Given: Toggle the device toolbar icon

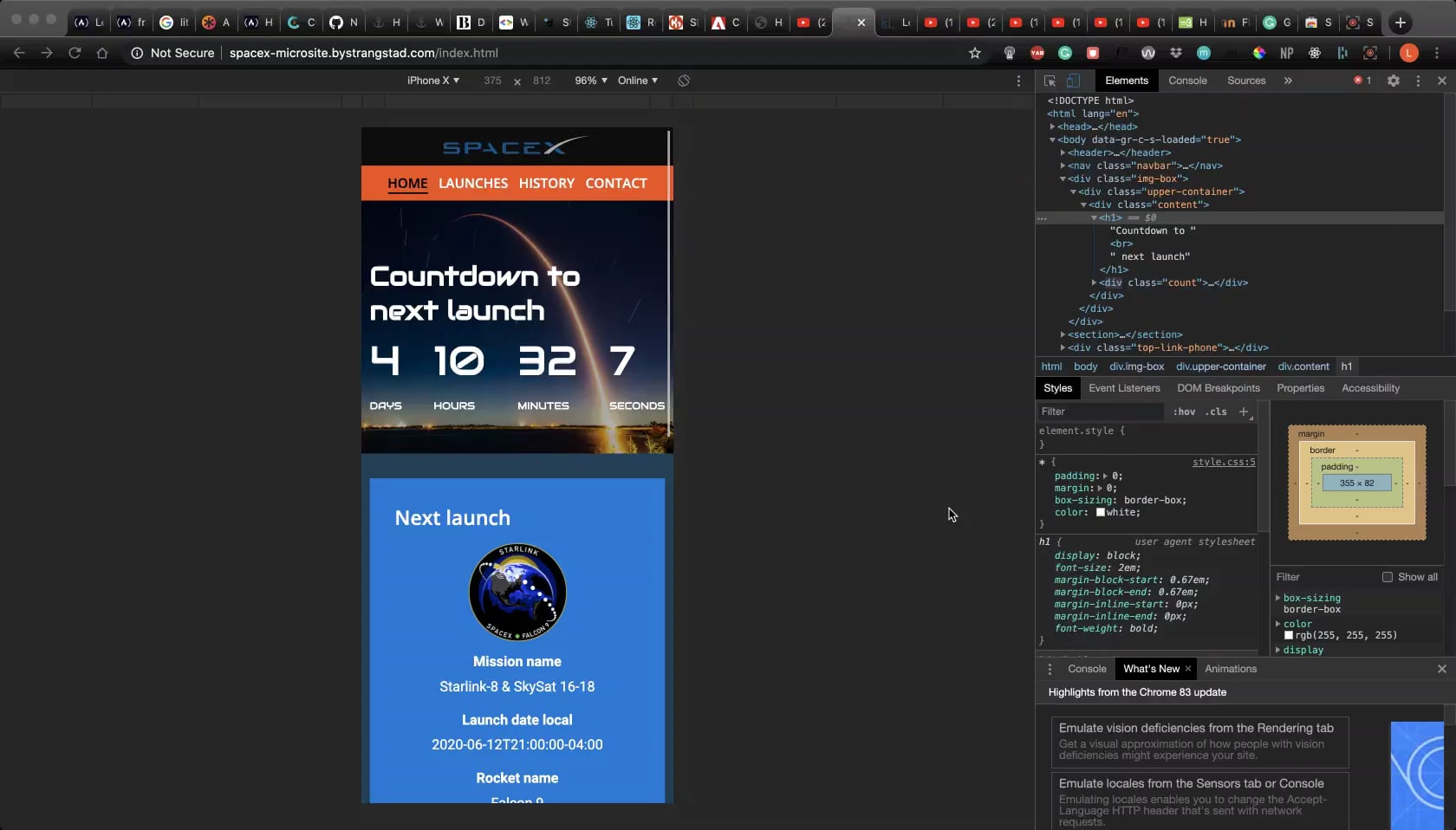Looking at the screenshot, I should click(x=1073, y=81).
